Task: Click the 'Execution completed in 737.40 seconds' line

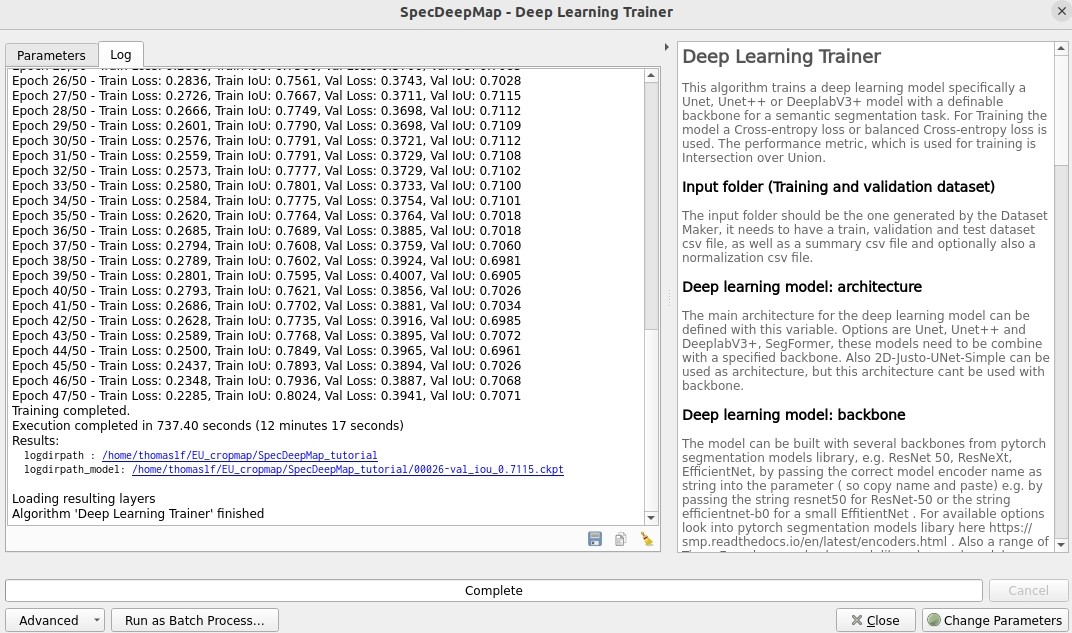Action: click(x=208, y=426)
